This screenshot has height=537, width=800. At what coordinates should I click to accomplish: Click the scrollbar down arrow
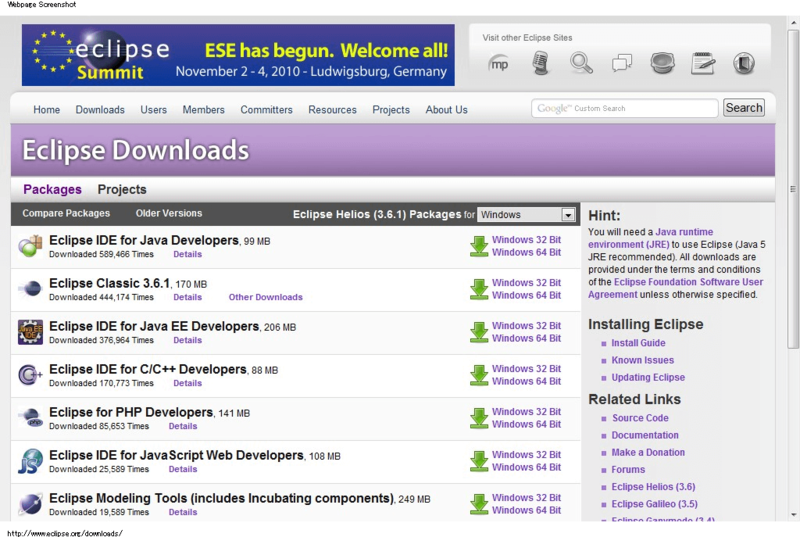point(793,515)
